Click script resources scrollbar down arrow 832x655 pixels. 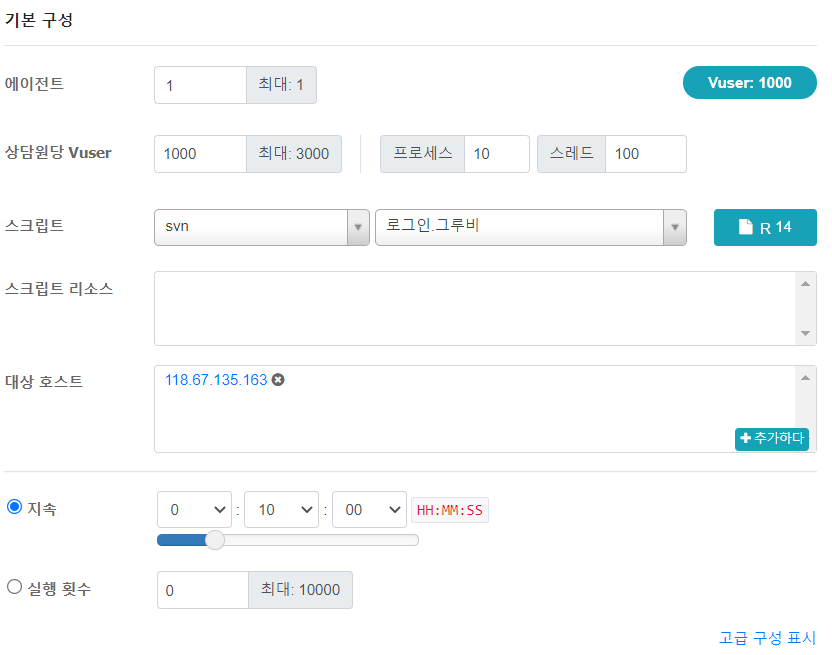click(x=805, y=333)
